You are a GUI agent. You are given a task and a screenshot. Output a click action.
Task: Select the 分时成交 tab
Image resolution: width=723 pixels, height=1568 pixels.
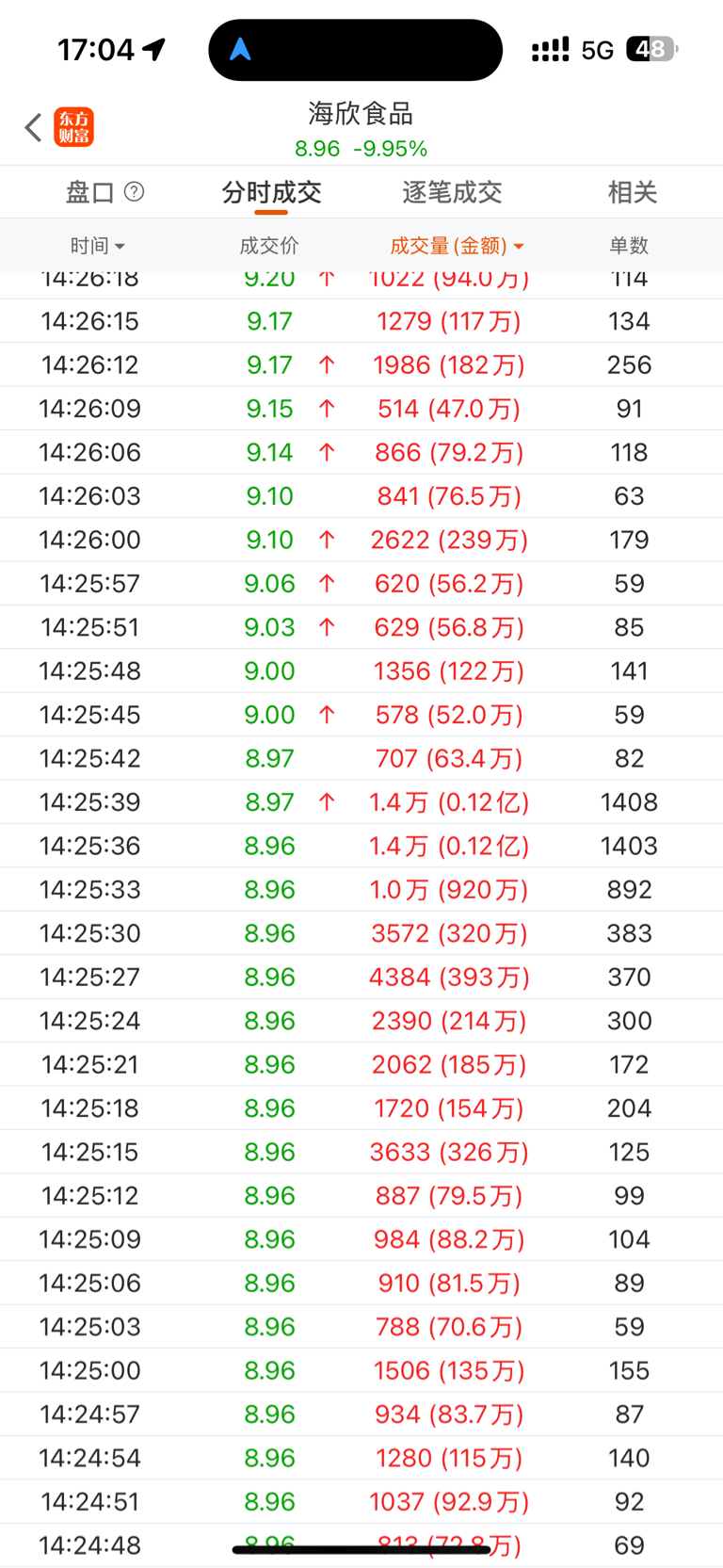[x=271, y=192]
